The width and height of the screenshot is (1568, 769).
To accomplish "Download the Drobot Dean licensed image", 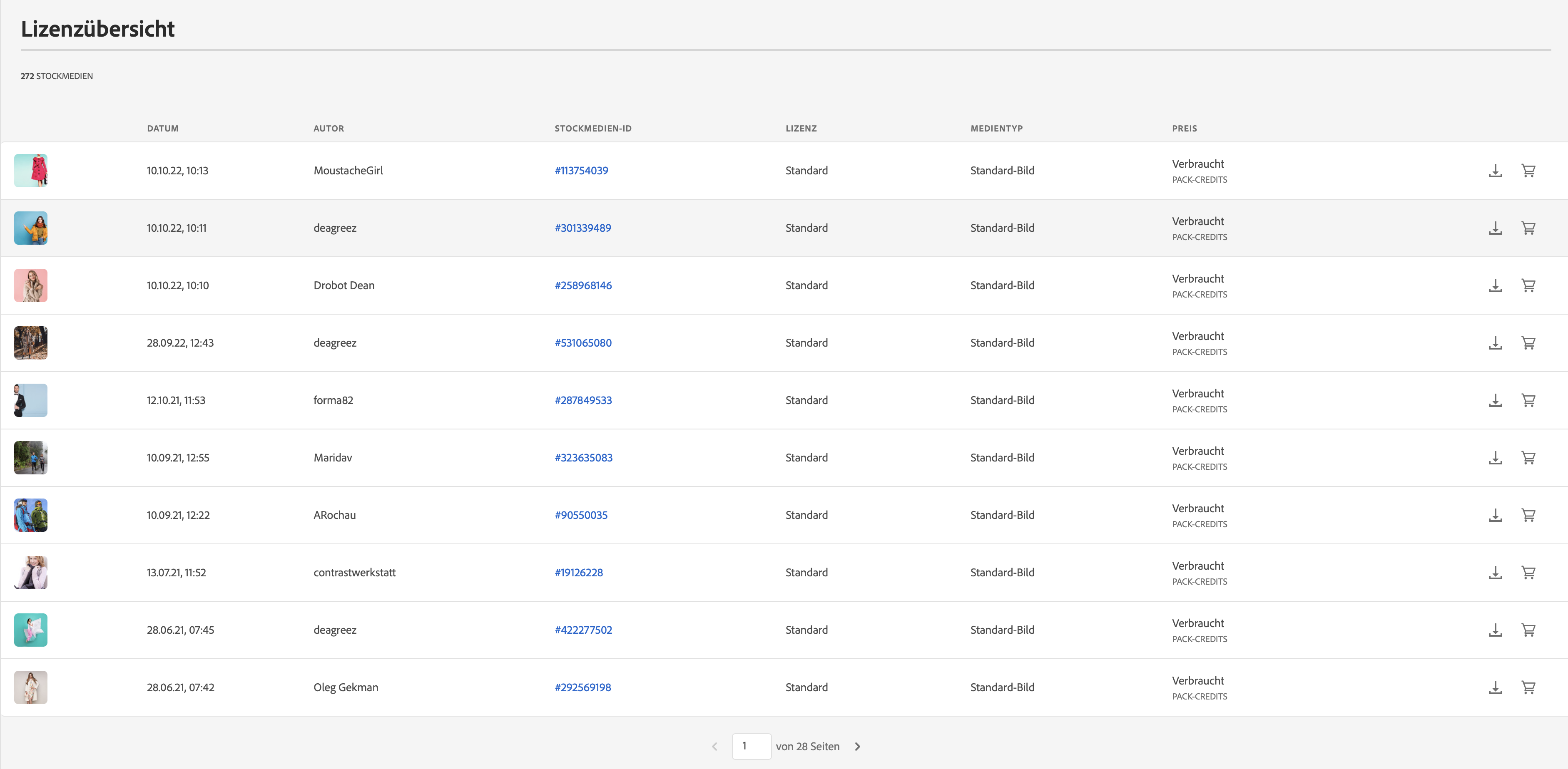I will pyautogui.click(x=1495, y=285).
